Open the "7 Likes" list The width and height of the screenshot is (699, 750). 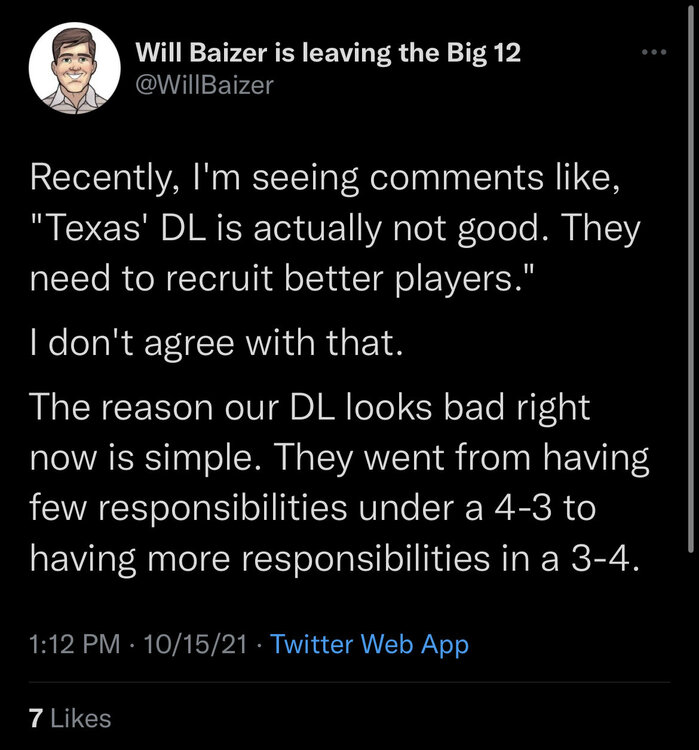70,717
